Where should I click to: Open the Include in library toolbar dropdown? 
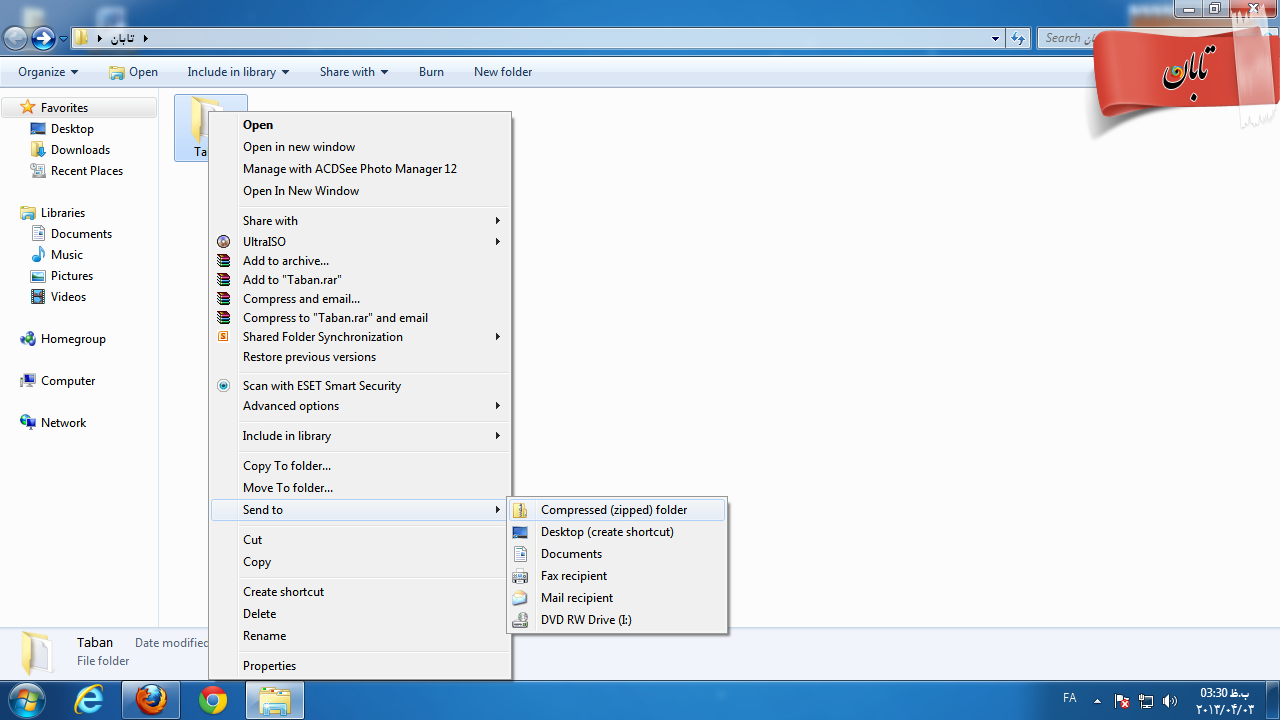pos(238,72)
